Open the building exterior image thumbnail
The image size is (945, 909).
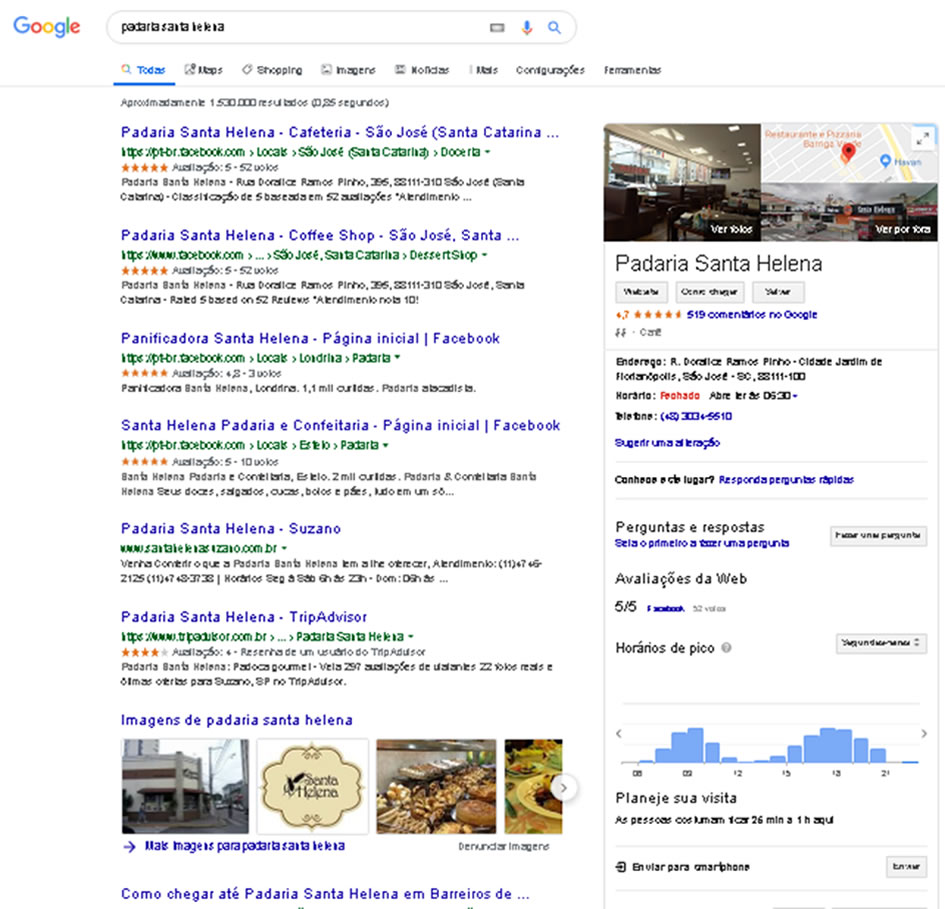pyautogui.click(x=185, y=787)
